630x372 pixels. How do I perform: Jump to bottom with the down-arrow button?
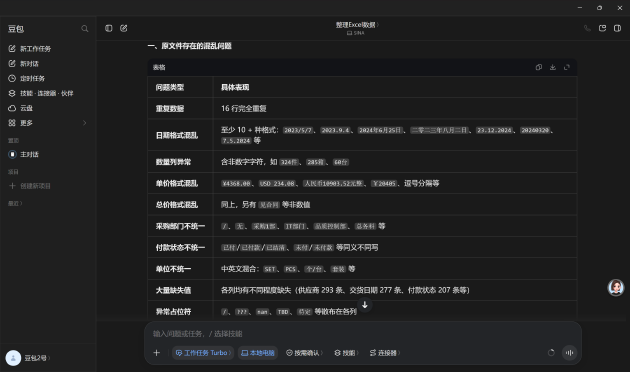click(365, 305)
